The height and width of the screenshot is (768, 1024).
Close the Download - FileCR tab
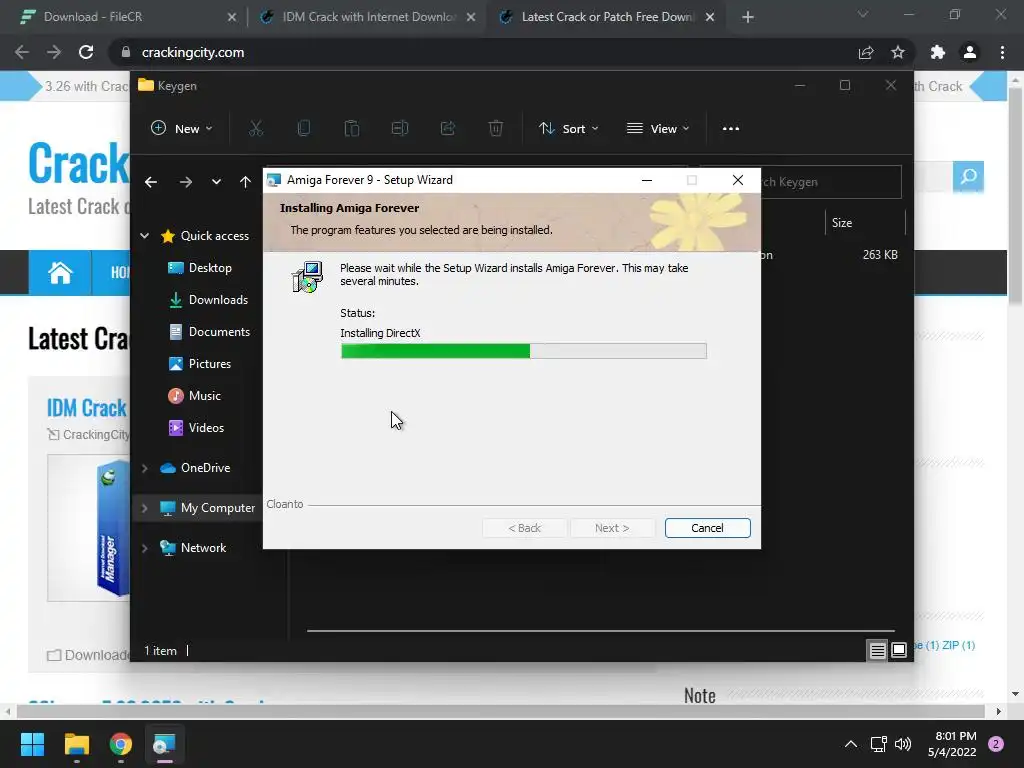pyautogui.click(x=232, y=17)
